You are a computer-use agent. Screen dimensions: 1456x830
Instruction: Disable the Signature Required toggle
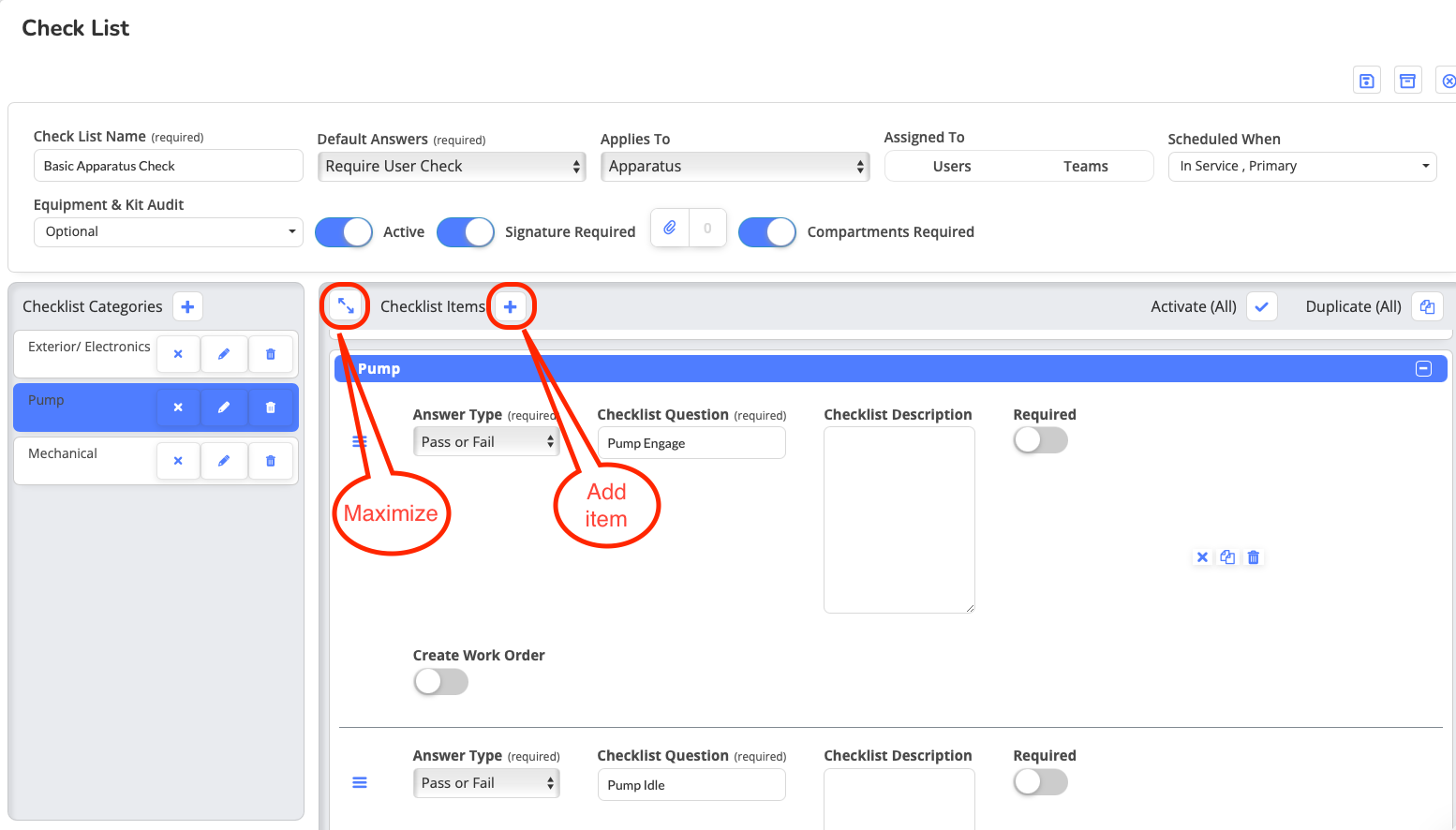tap(466, 232)
